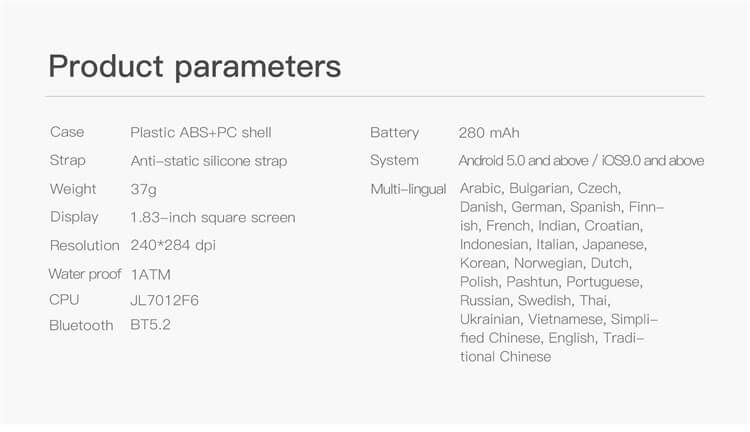This screenshot has height=432, width=750.
Task: Select the 280 mAh battery value
Action: (489, 133)
